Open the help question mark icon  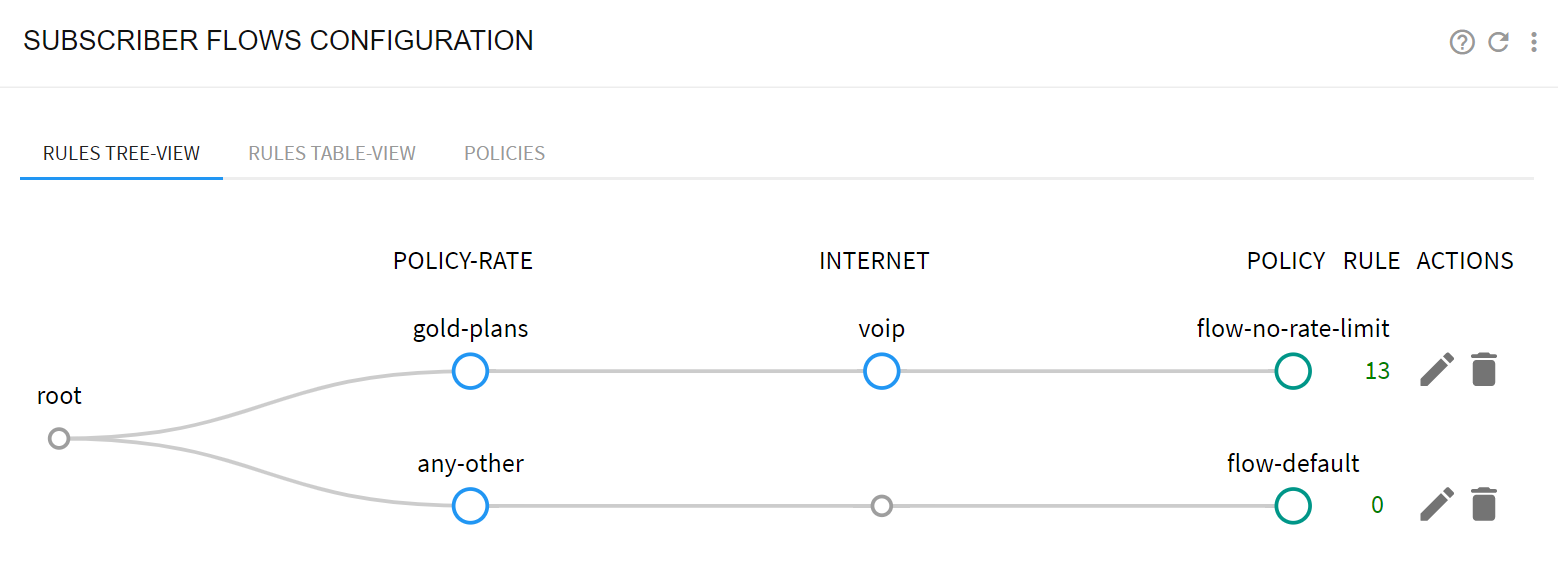coord(1462,42)
